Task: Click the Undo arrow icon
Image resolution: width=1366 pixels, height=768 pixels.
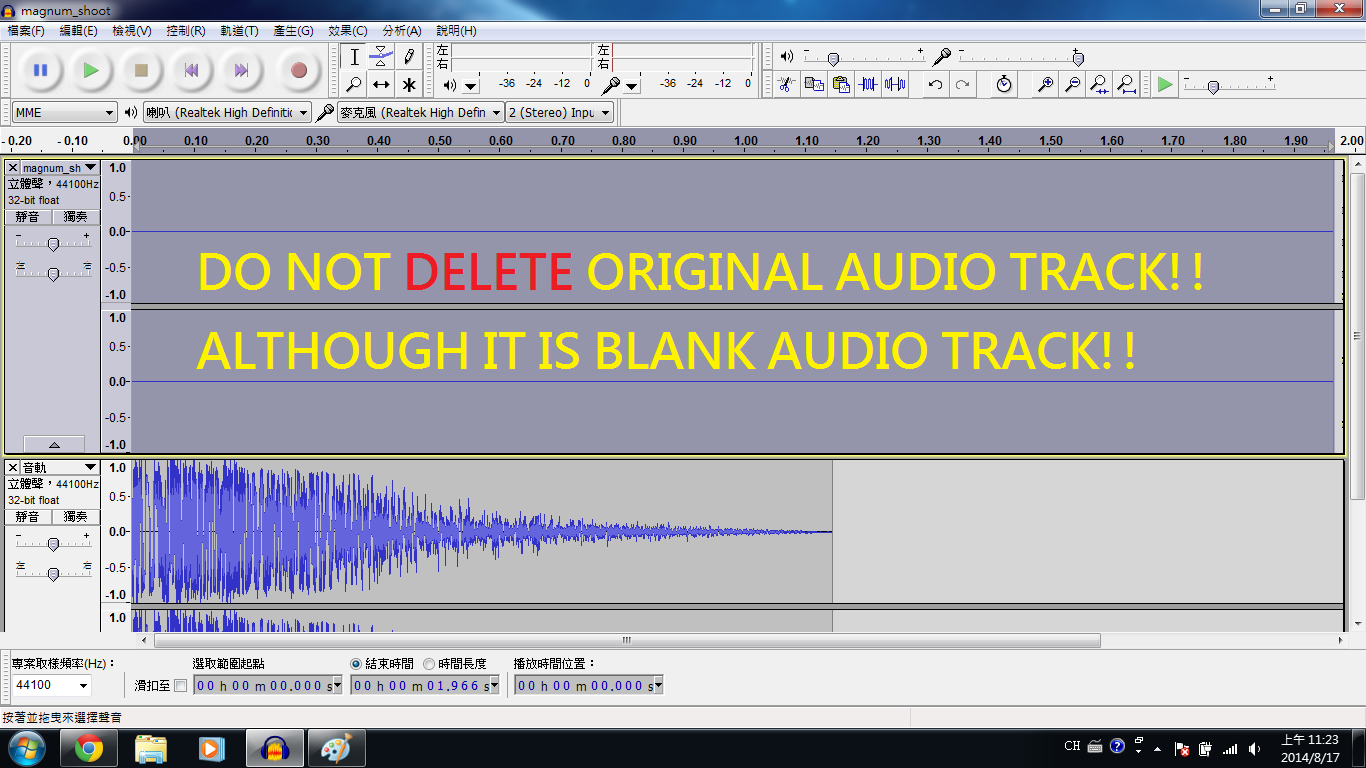Action: [x=935, y=84]
